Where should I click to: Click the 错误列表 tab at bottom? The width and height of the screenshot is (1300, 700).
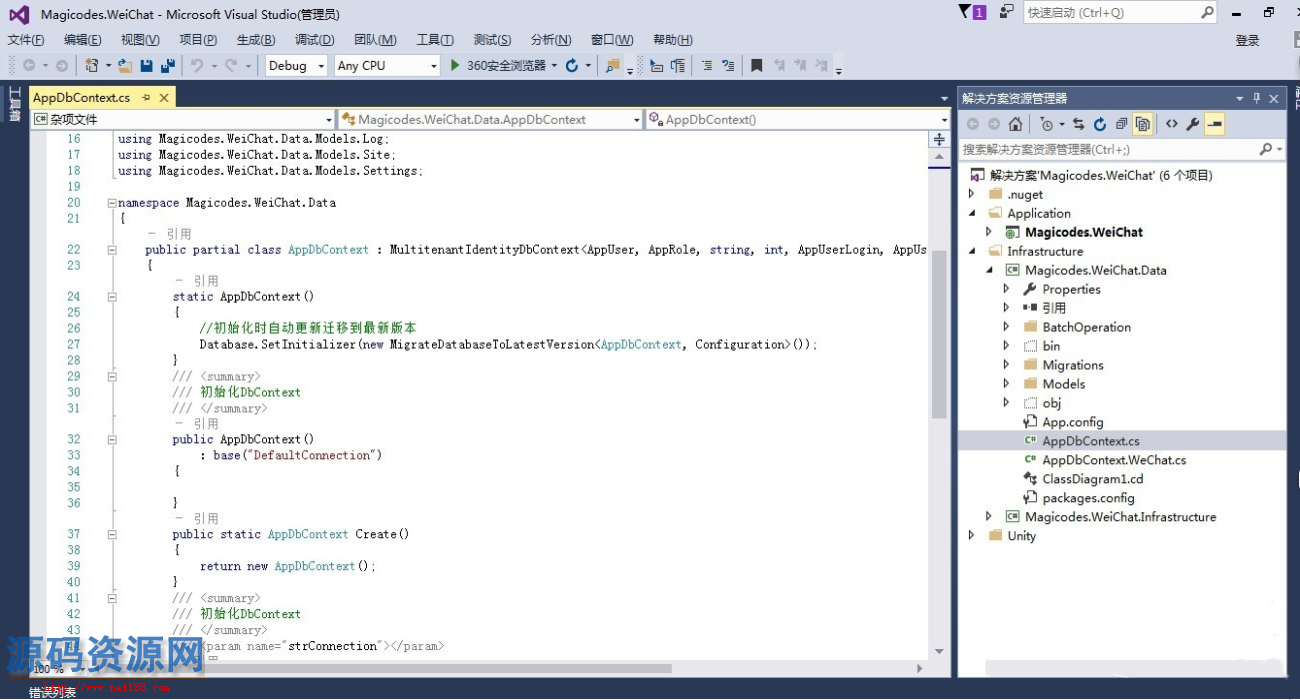(x=52, y=691)
